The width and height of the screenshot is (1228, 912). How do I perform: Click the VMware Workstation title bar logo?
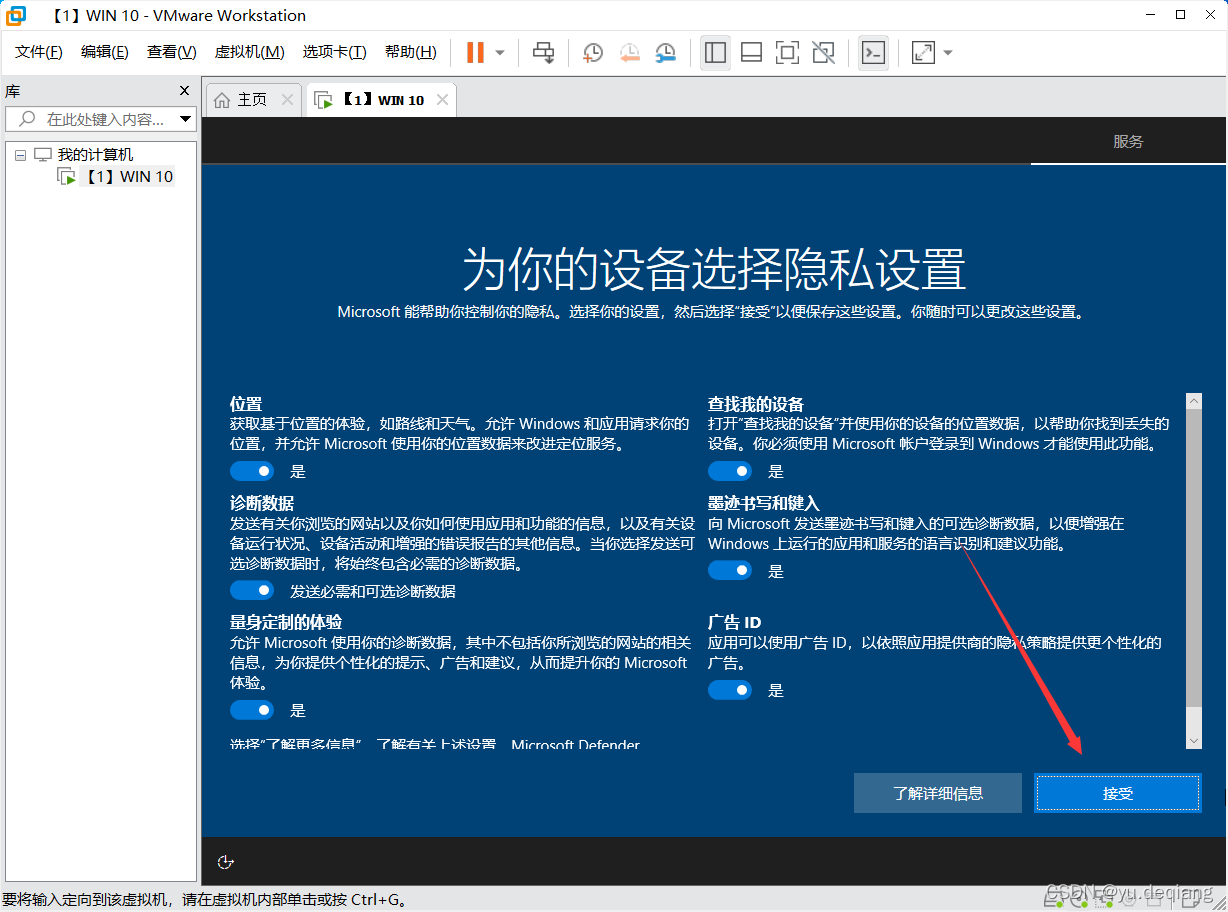click(x=16, y=15)
